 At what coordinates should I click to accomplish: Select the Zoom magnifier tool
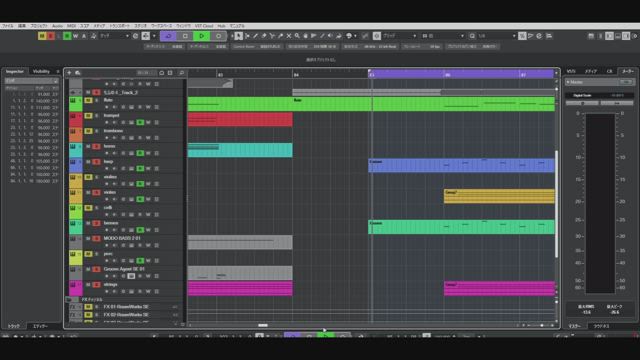pyautogui.click(x=297, y=36)
